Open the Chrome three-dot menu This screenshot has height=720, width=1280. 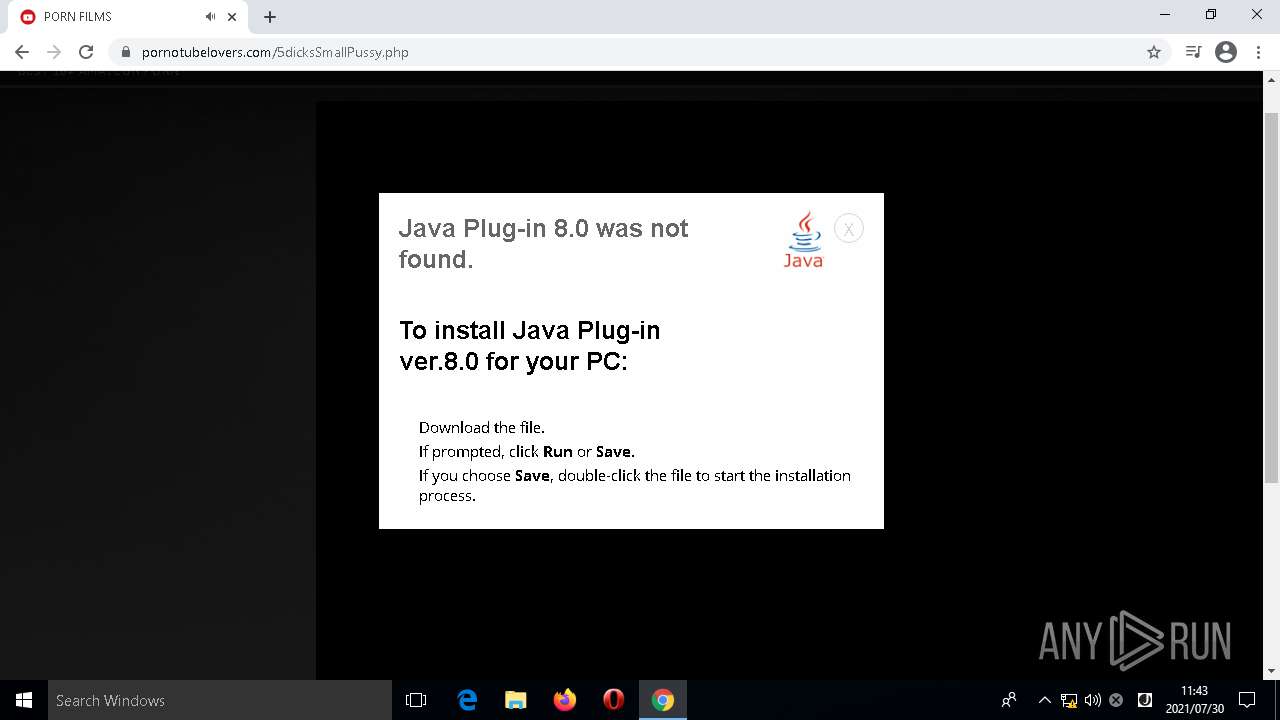[x=1259, y=52]
